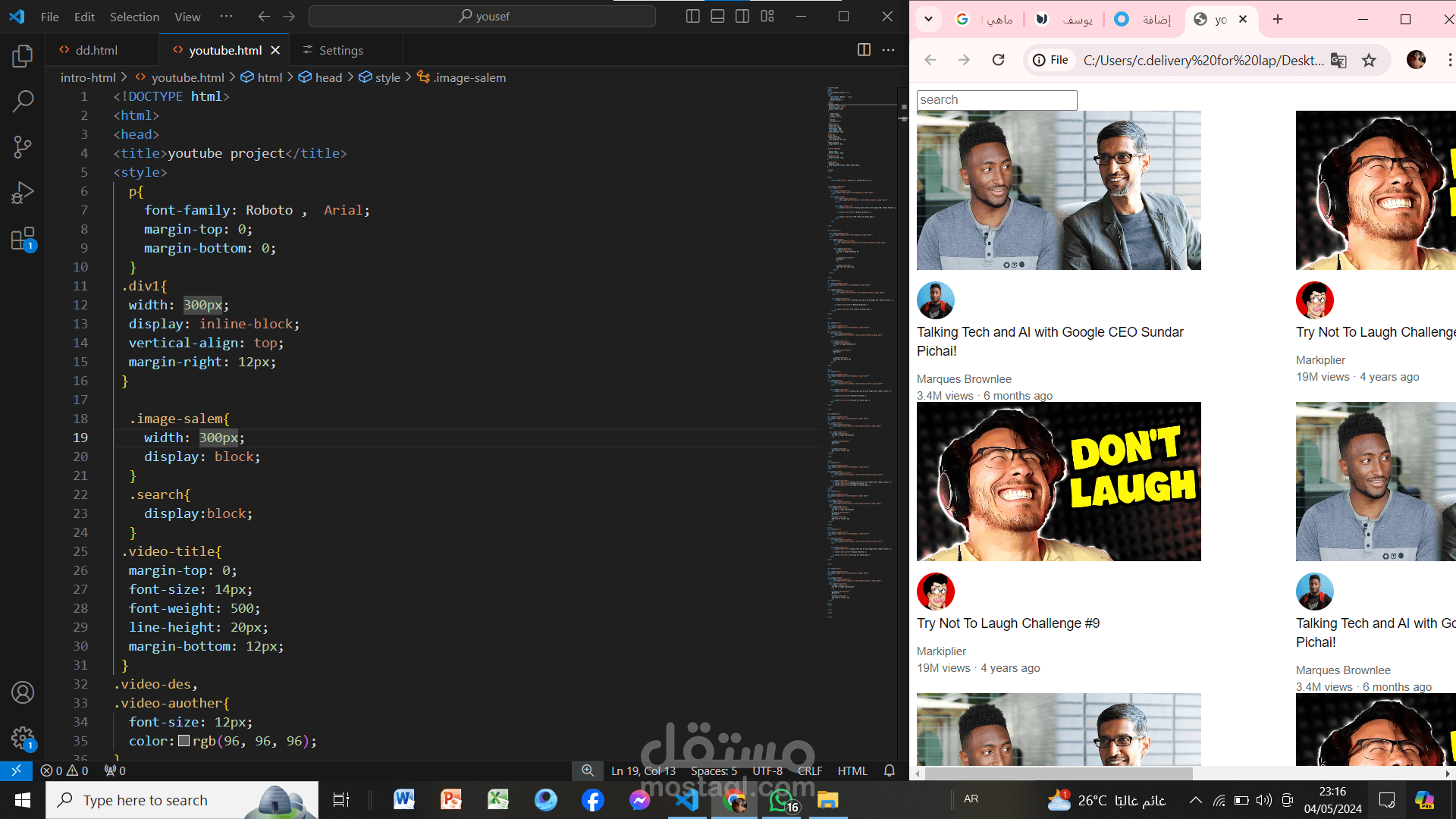Expand youtube.html breadcrumb
1456x819 pixels.
(x=180, y=77)
